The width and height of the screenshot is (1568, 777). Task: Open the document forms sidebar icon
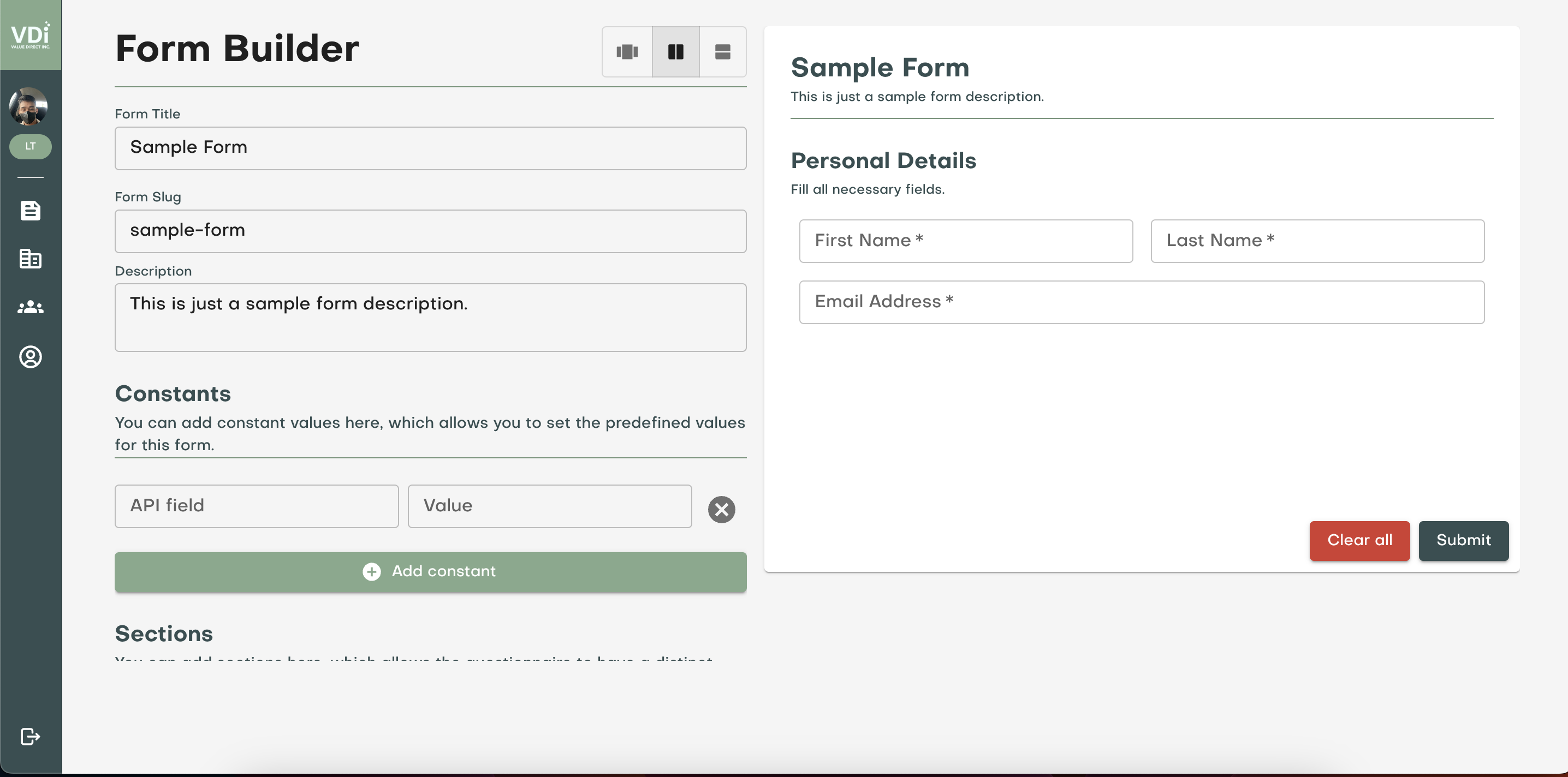pyautogui.click(x=31, y=211)
